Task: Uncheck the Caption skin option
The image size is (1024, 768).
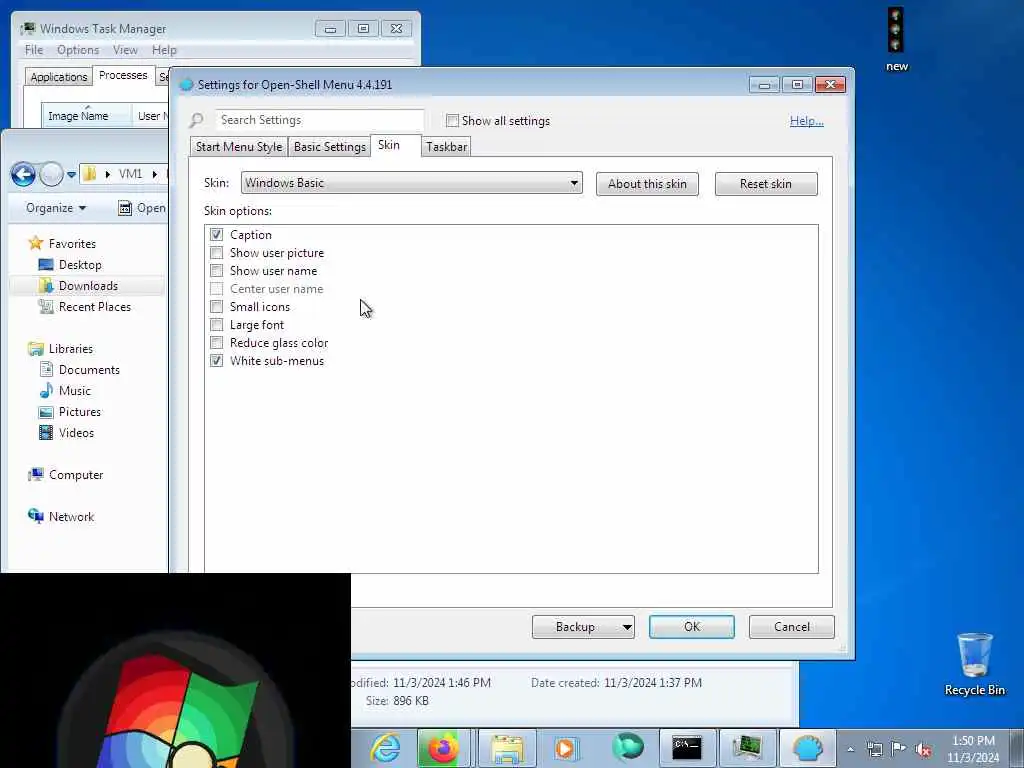Action: pos(216,234)
